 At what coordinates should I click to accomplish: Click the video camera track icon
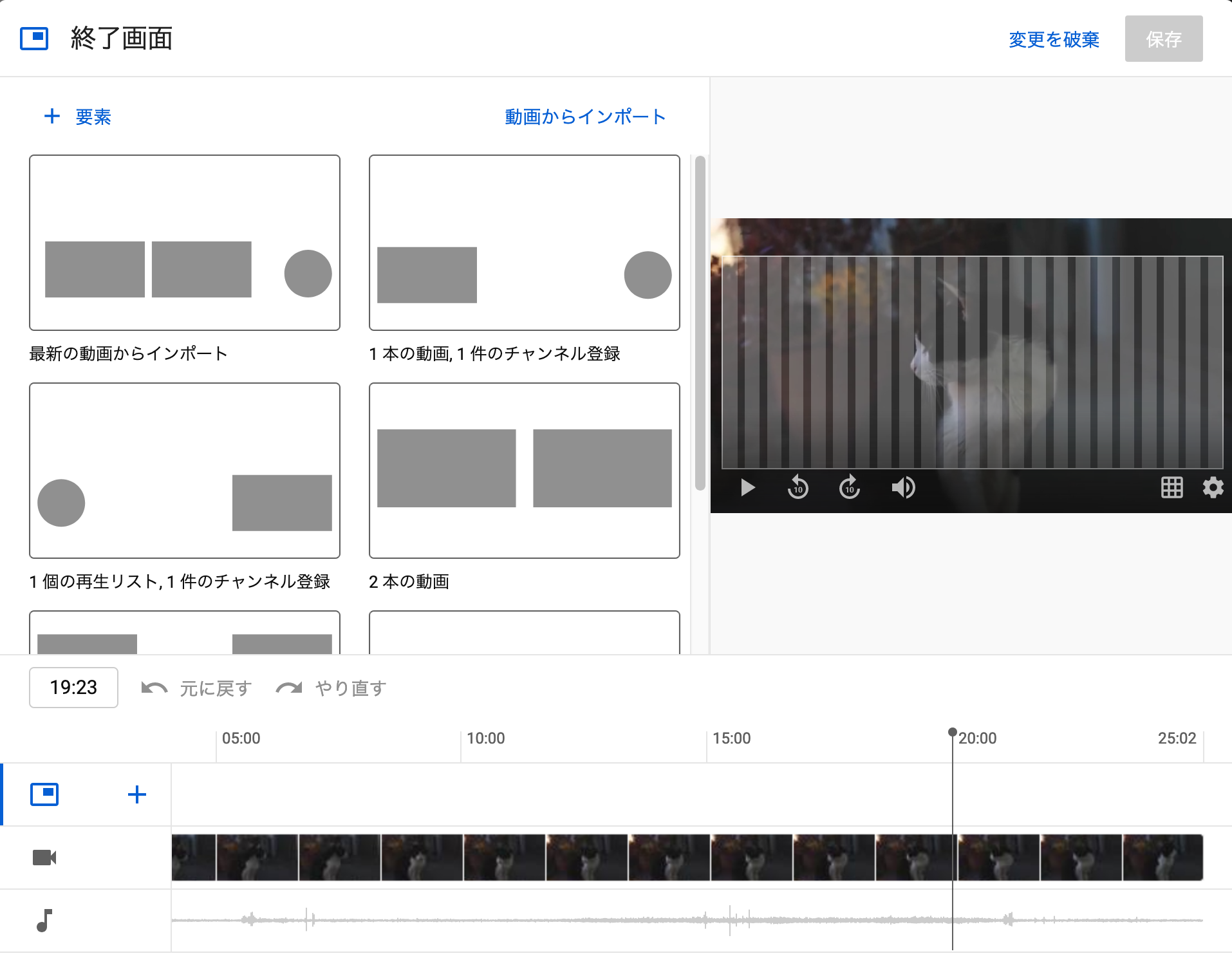[x=44, y=858]
